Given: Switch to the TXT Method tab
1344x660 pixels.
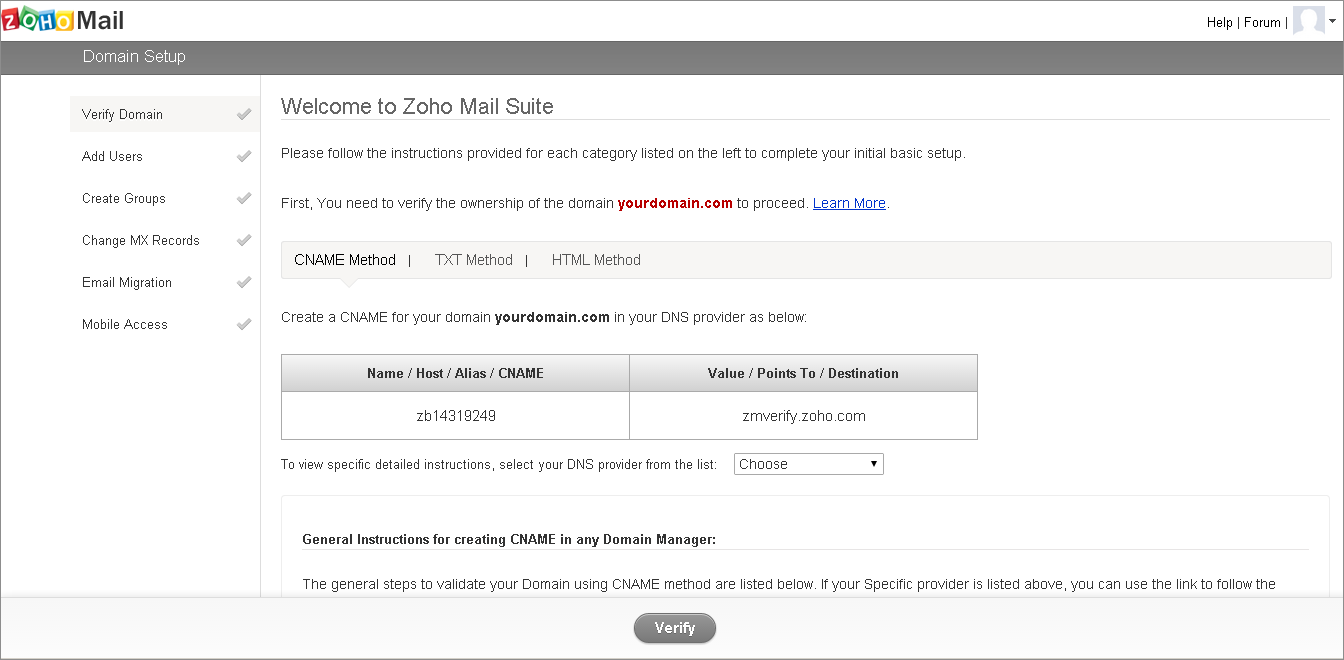Looking at the screenshot, I should 473,260.
